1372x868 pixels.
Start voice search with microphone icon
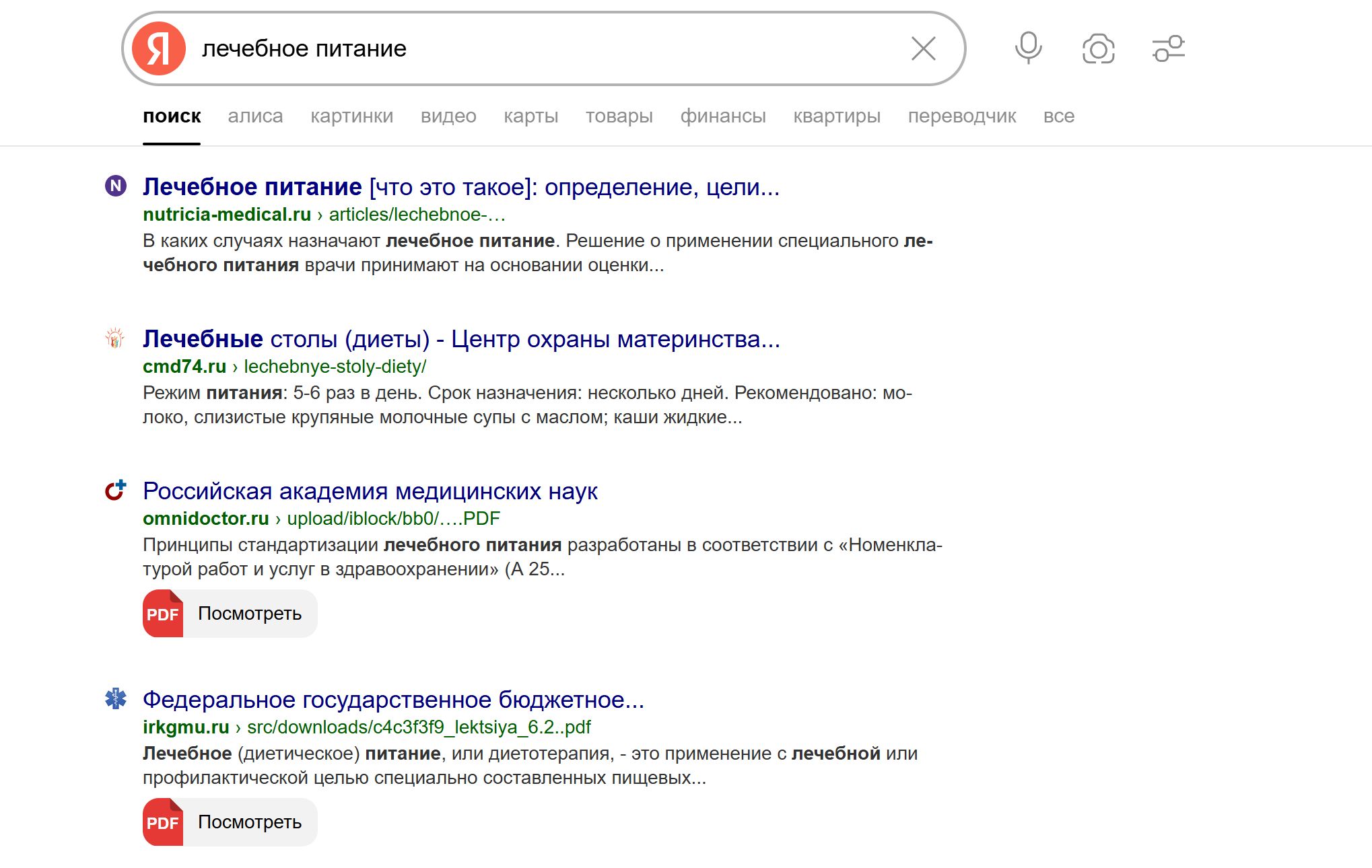pyautogui.click(x=1028, y=48)
